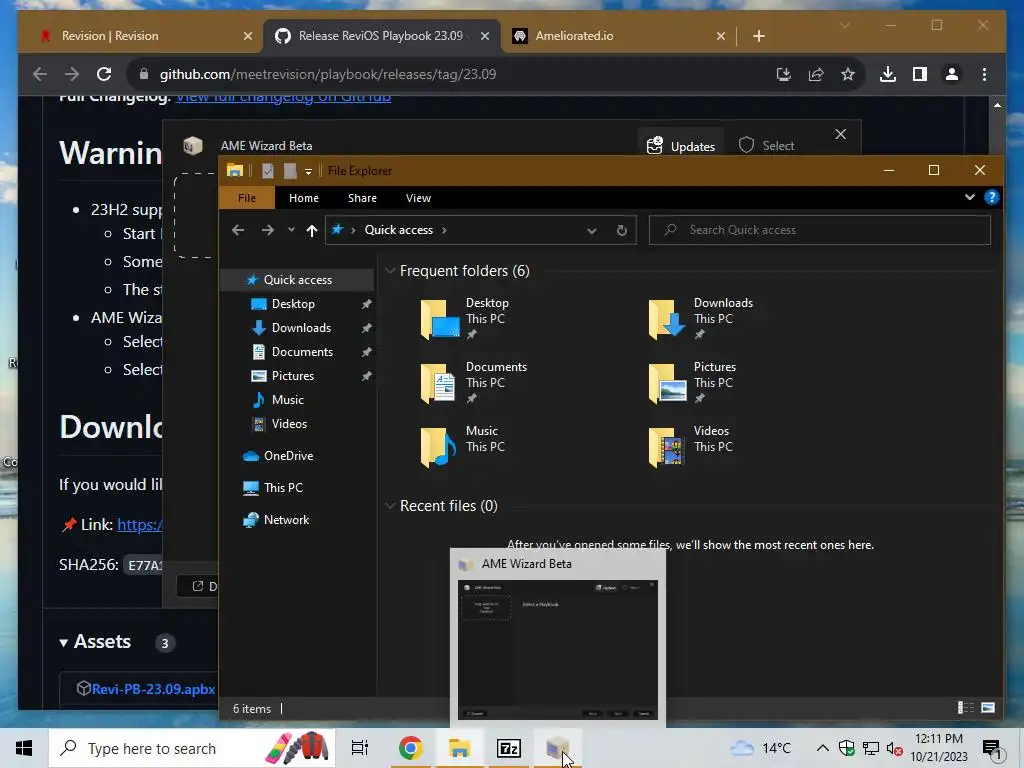Open Chrome downloads icon in toolbar
The image size is (1024, 768).
pyautogui.click(x=888, y=74)
